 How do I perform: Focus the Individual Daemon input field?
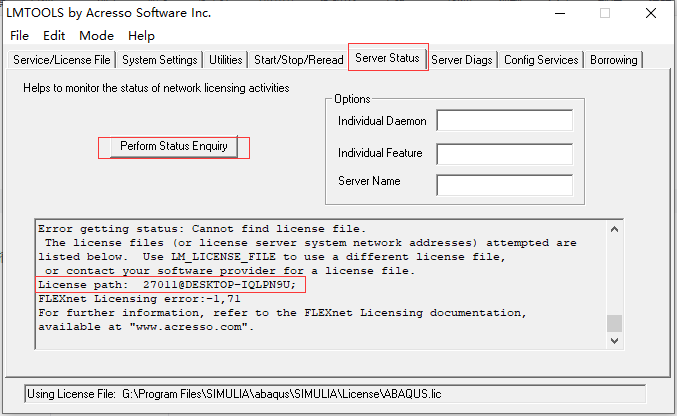[505, 121]
